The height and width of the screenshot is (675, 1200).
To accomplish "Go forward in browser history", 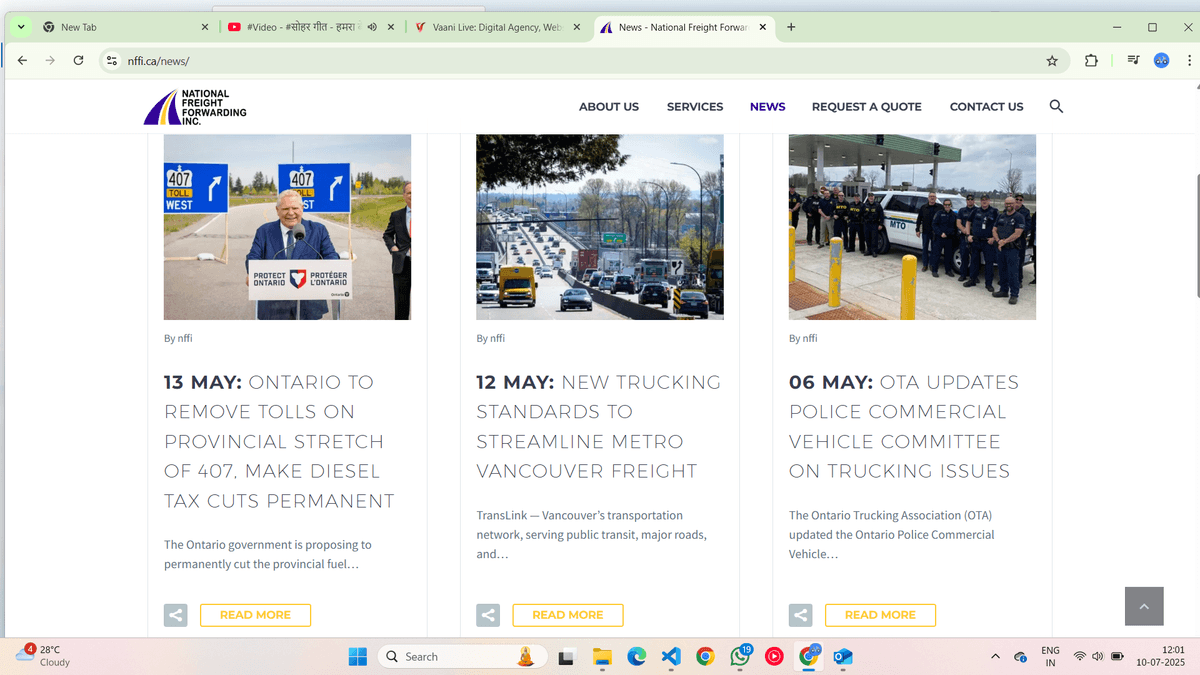I will click(50, 61).
